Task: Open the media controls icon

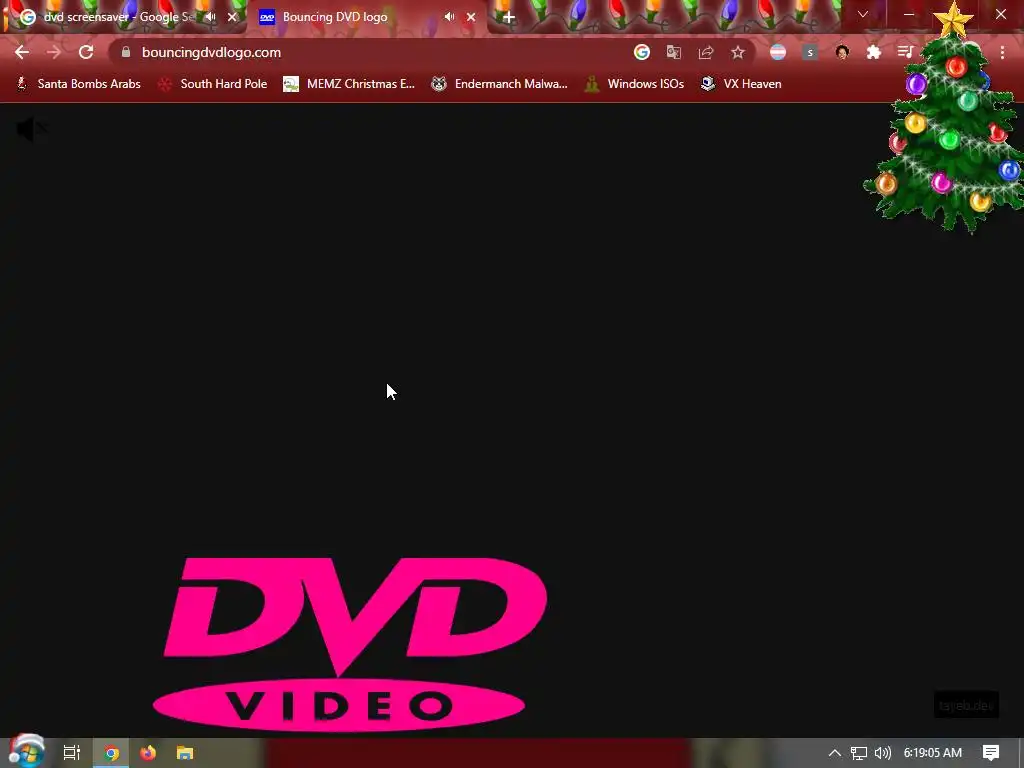Action: (x=905, y=52)
